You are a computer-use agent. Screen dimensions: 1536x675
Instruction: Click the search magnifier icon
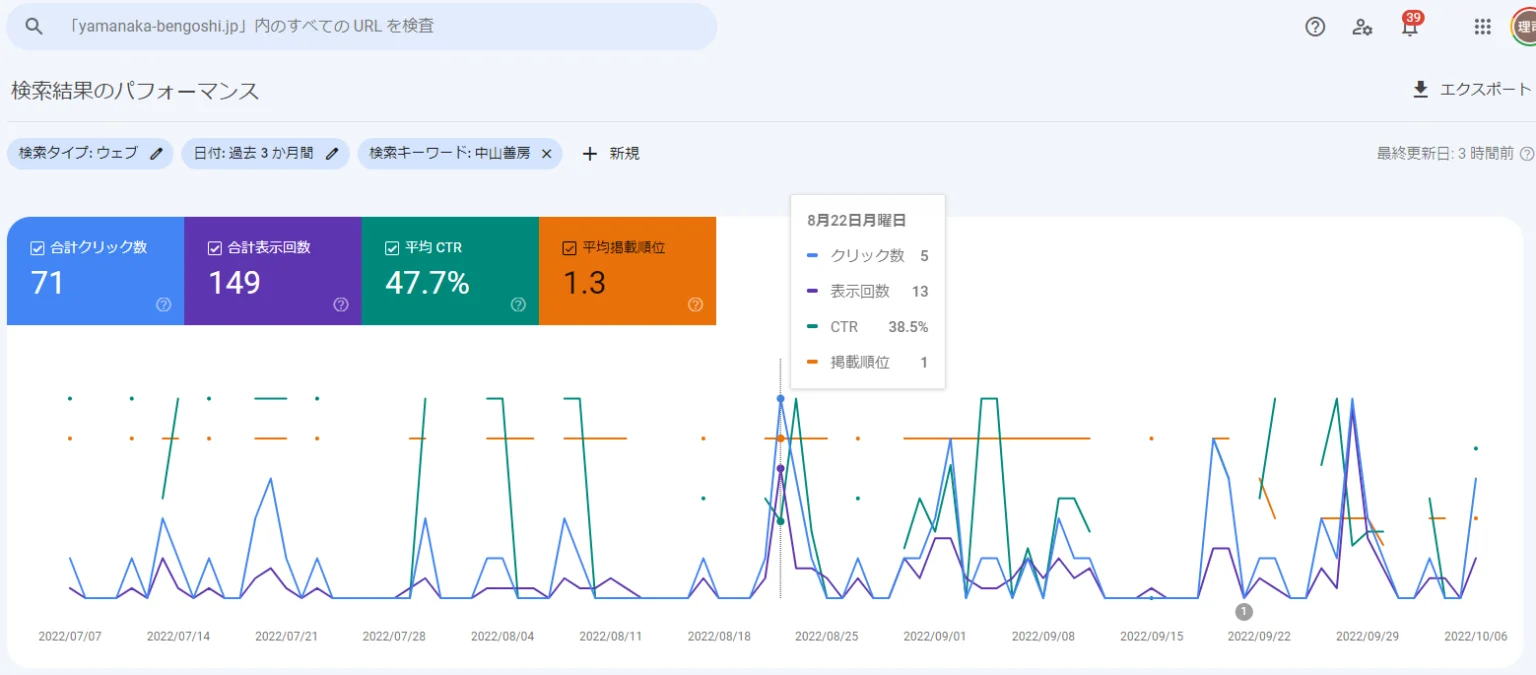34,27
